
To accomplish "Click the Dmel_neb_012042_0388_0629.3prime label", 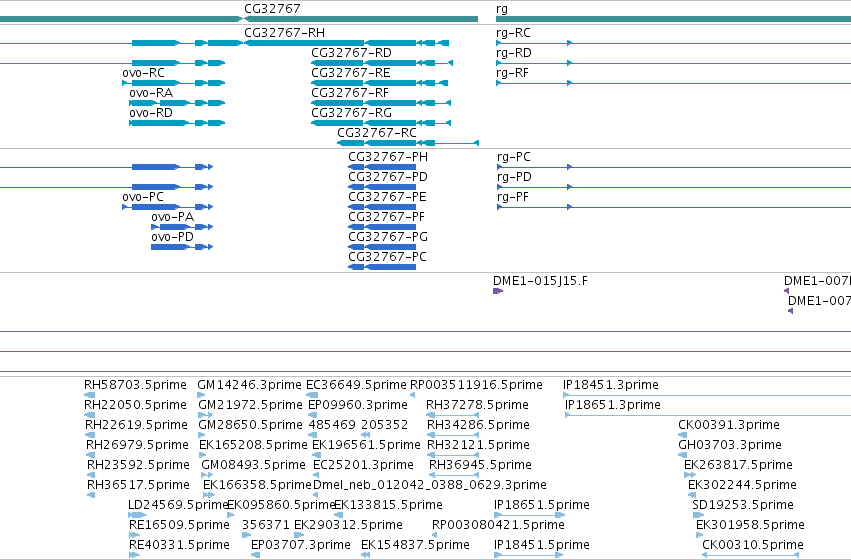I will pos(430,485).
